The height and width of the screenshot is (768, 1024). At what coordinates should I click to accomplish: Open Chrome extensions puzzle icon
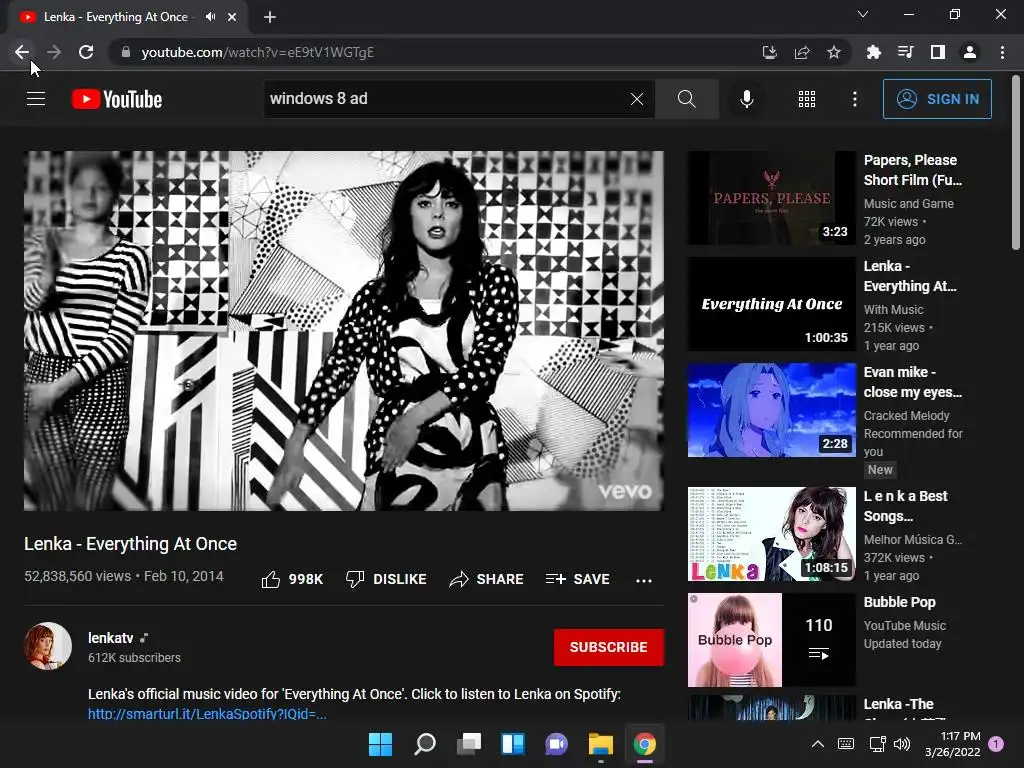873,52
